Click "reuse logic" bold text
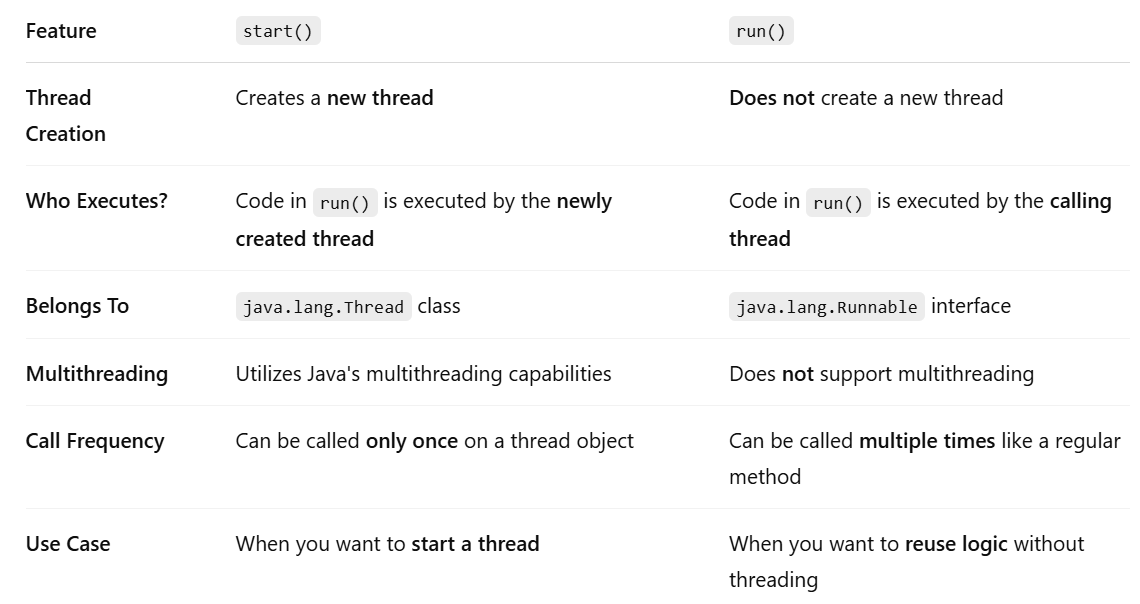1140x604 pixels. (956, 544)
